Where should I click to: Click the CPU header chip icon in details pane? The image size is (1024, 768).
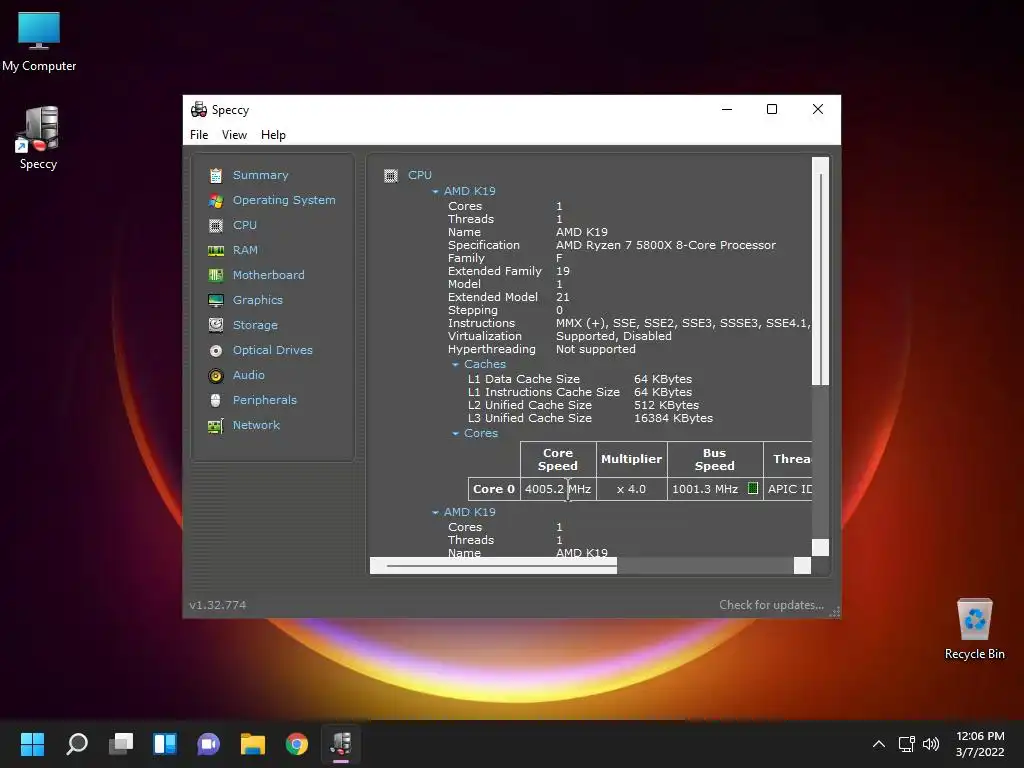pos(391,176)
